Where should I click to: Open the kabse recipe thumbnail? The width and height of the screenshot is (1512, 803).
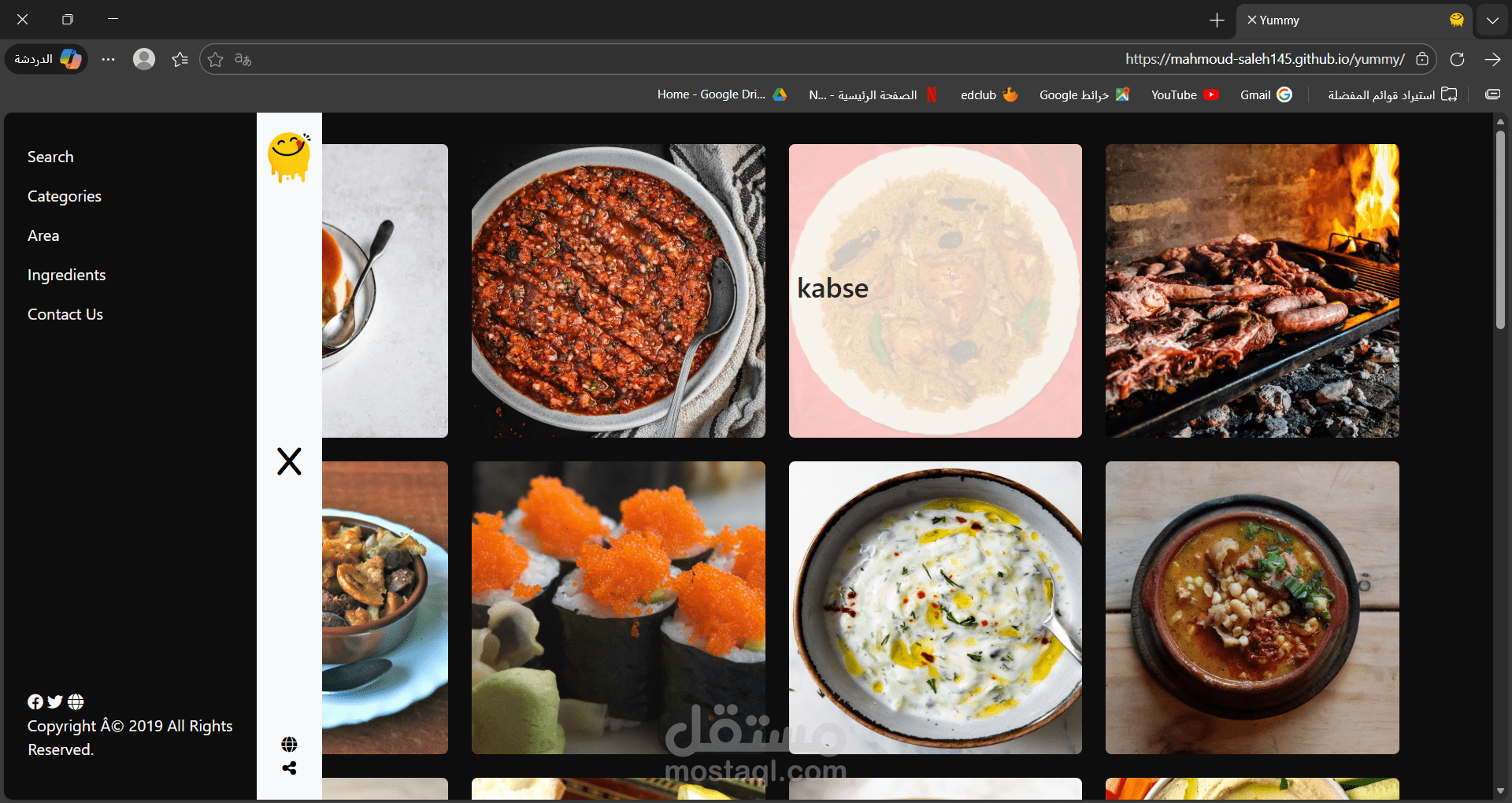[x=934, y=290]
